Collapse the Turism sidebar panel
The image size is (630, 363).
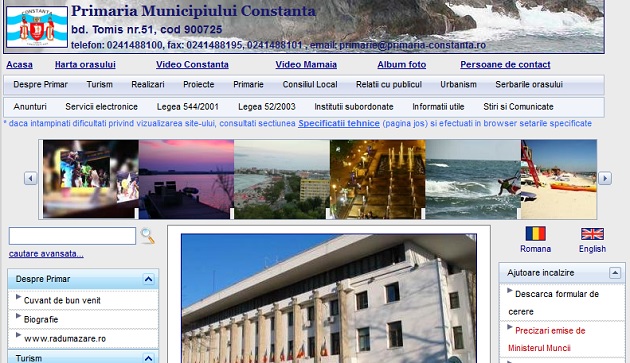(148, 358)
